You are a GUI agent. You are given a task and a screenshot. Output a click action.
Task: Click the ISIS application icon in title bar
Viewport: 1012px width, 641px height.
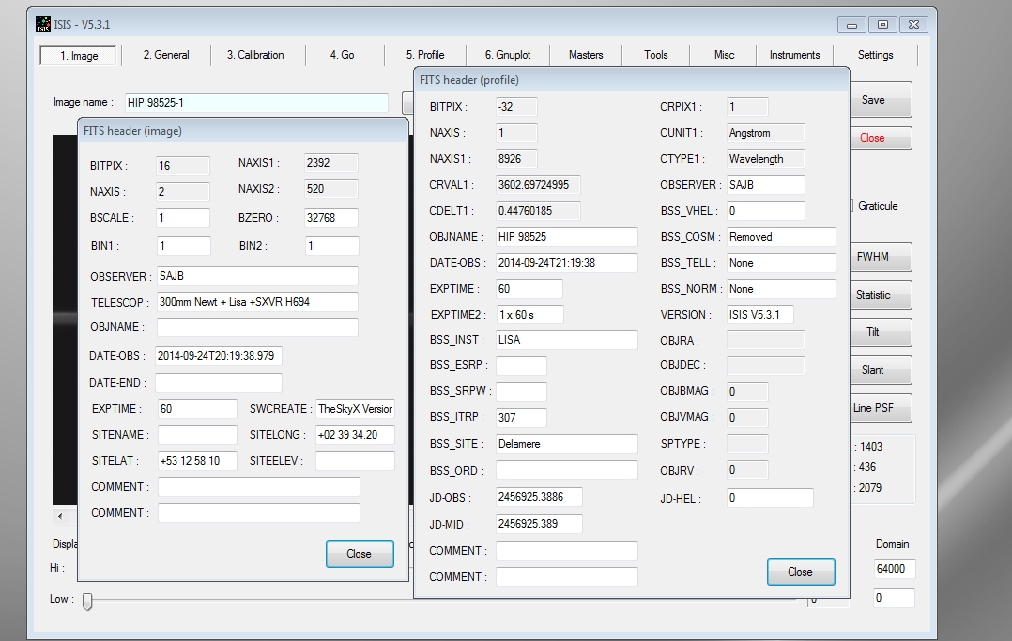[43, 25]
